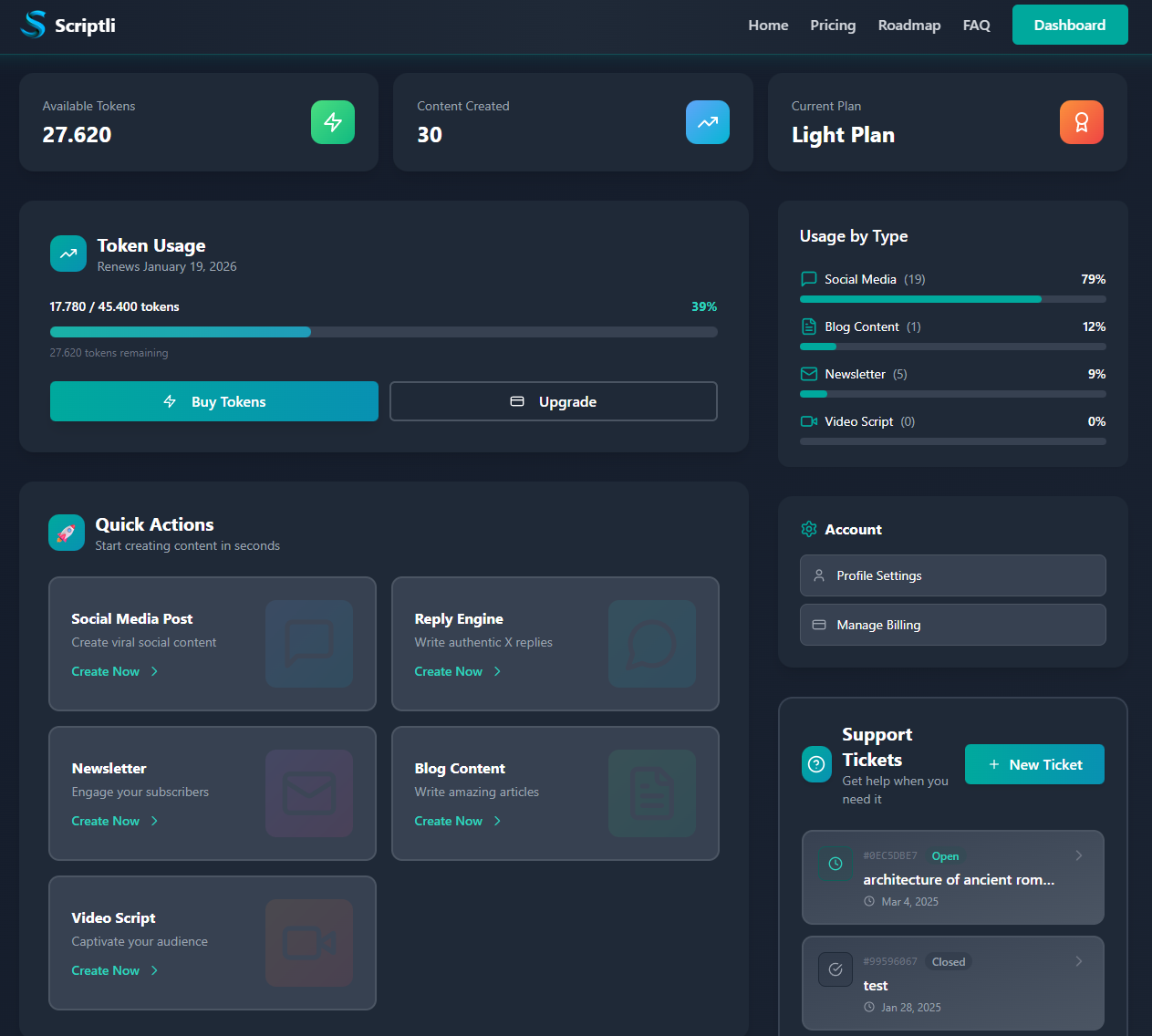Image resolution: width=1152 pixels, height=1036 pixels.
Task: Click the Video Script 0% usage bar
Action: click(953, 441)
